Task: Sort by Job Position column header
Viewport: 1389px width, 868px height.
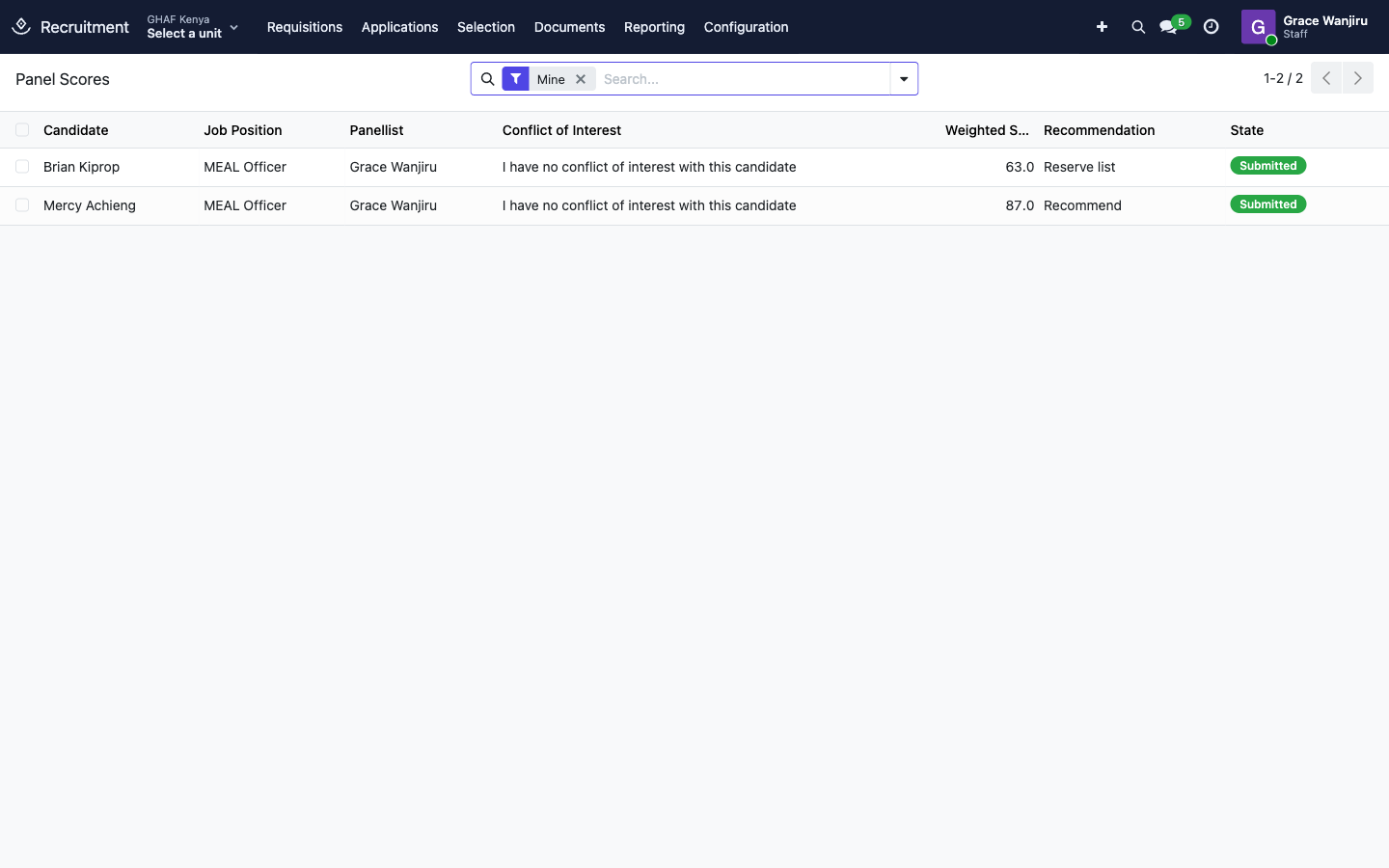Action: [242, 130]
